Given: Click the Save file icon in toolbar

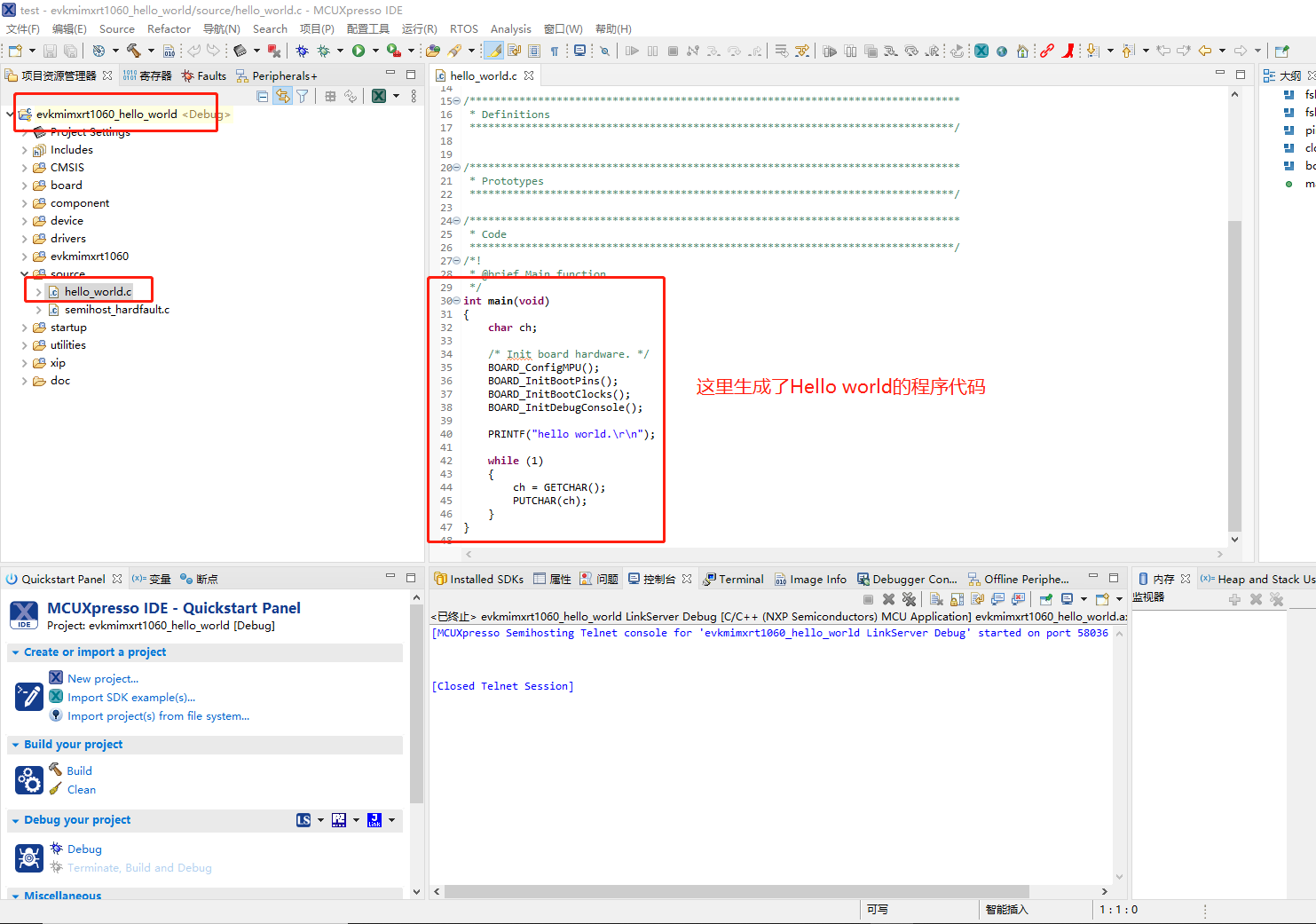Looking at the screenshot, I should click(51, 51).
